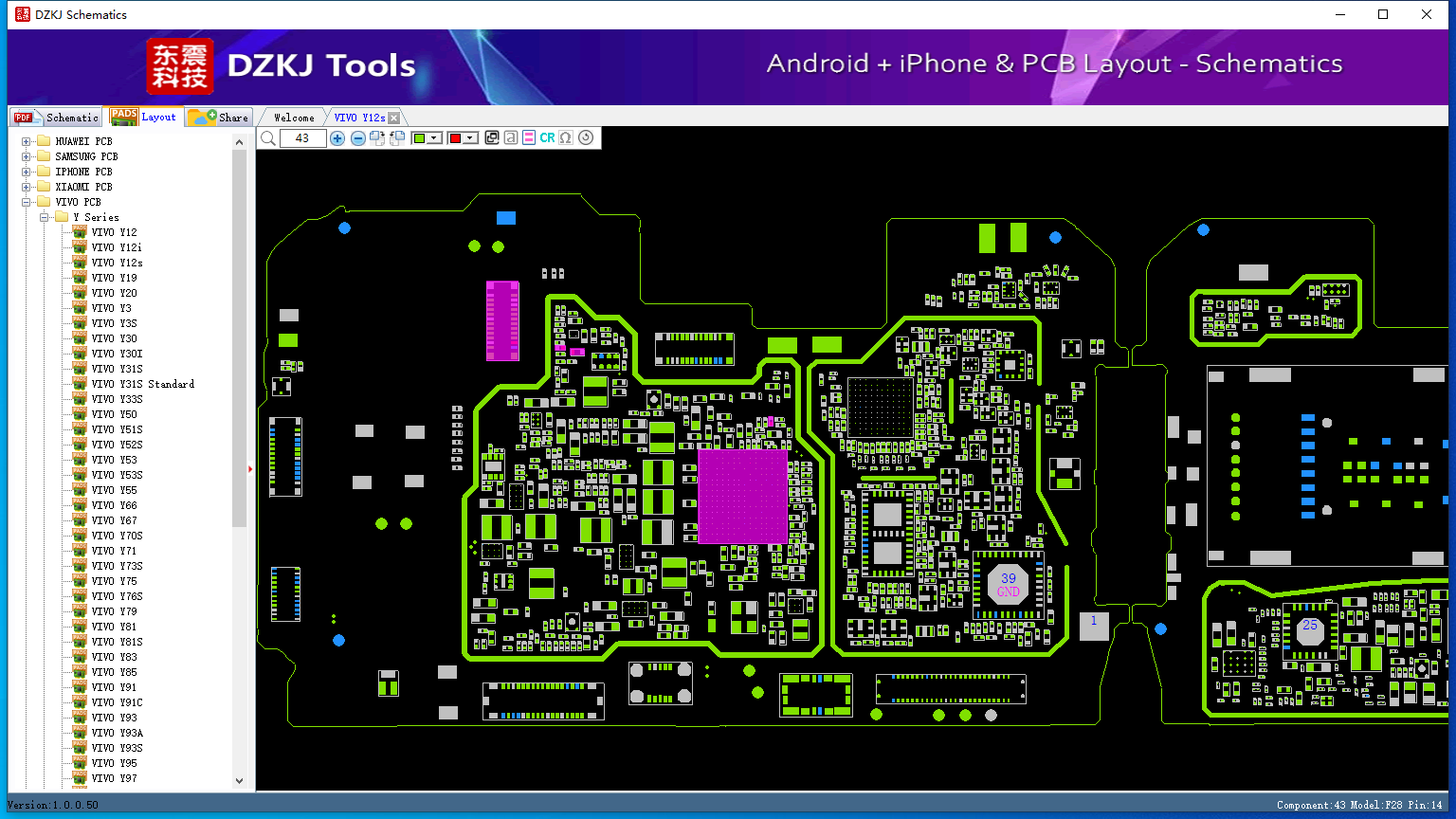Click the DZKJ Schematics title bar icon

point(22,14)
